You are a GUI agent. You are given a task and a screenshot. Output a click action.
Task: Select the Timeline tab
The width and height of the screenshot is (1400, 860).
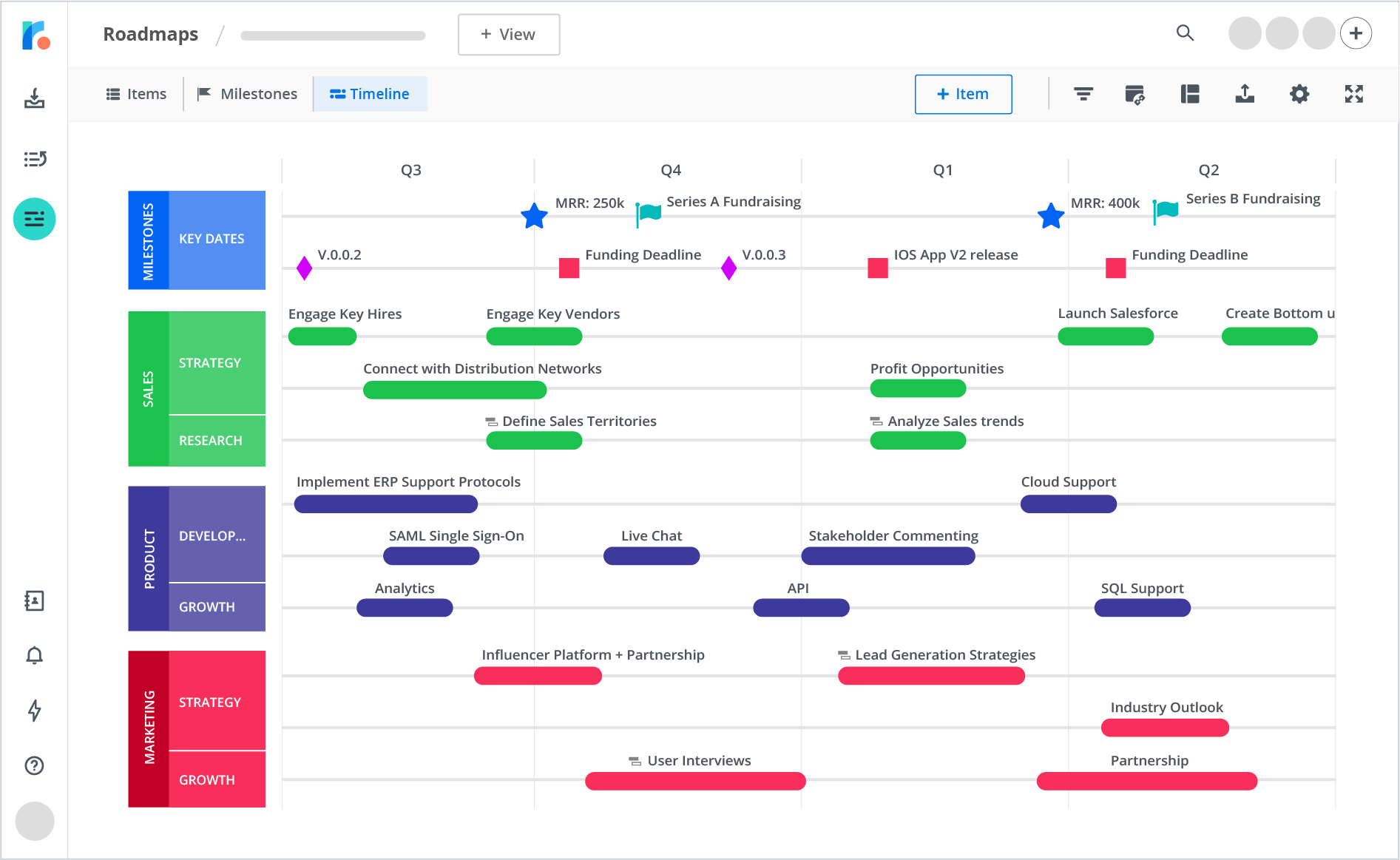[370, 93]
